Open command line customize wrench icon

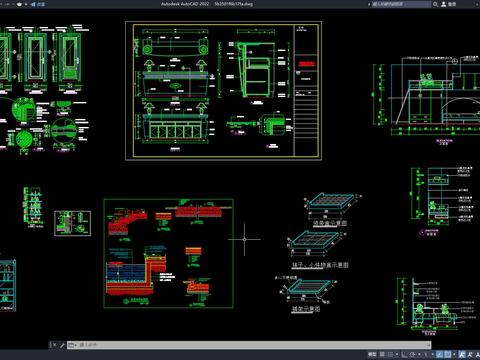click(62, 345)
